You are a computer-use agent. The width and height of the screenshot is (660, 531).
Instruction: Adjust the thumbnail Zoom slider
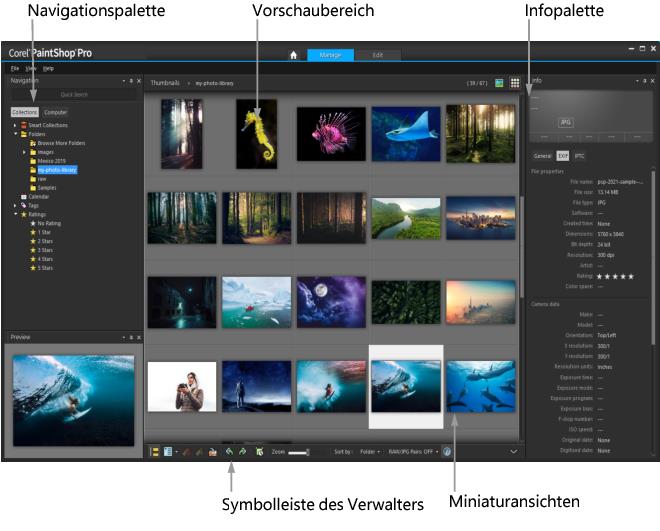click(298, 452)
